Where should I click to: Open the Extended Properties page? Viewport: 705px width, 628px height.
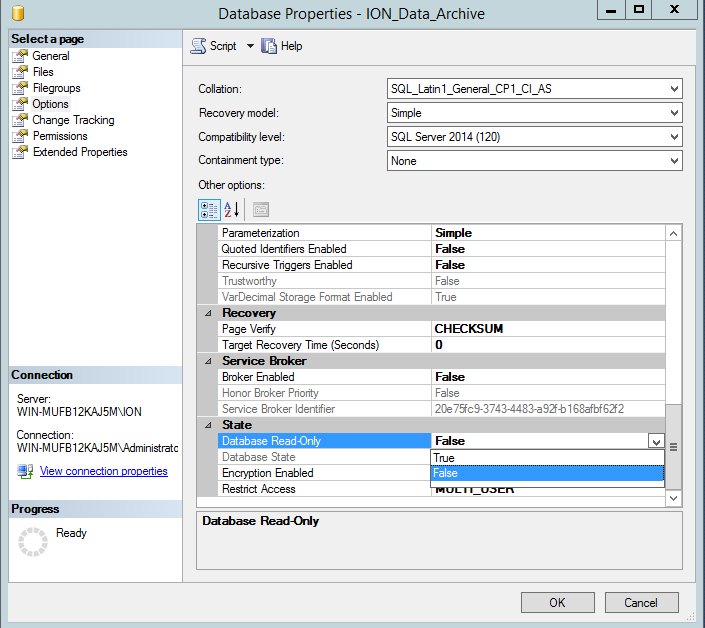(80, 152)
